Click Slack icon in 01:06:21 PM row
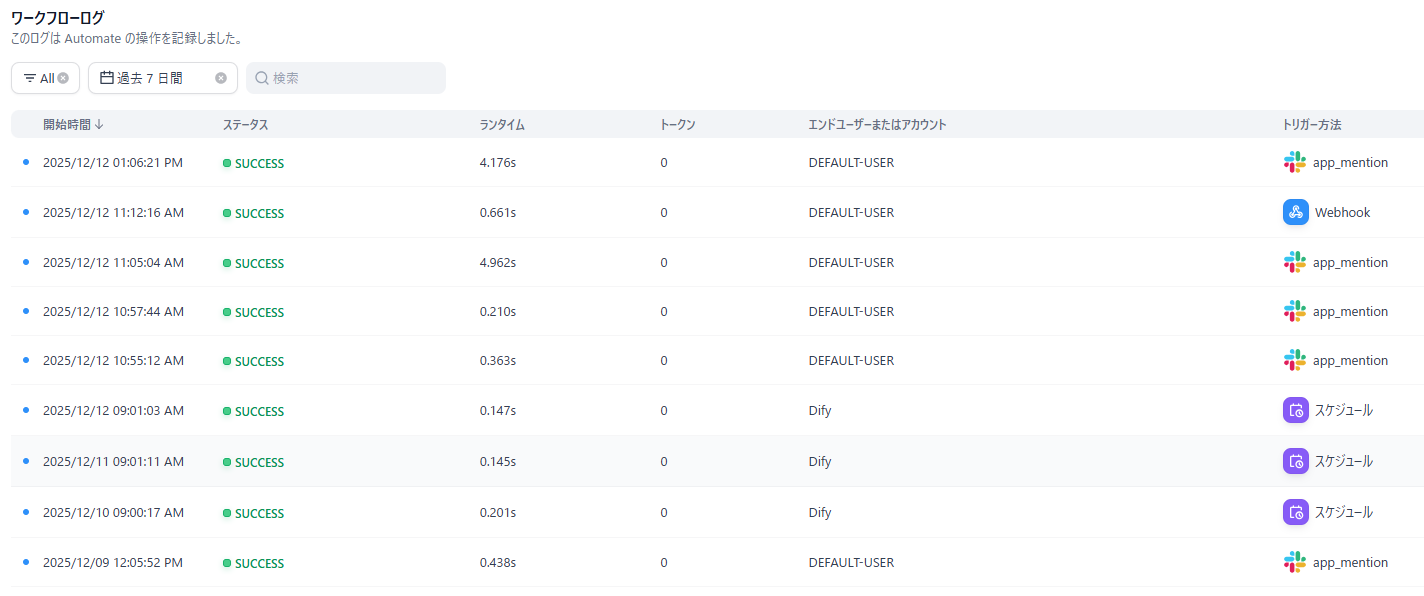Viewport: 1424px width, 596px height. coord(1295,162)
